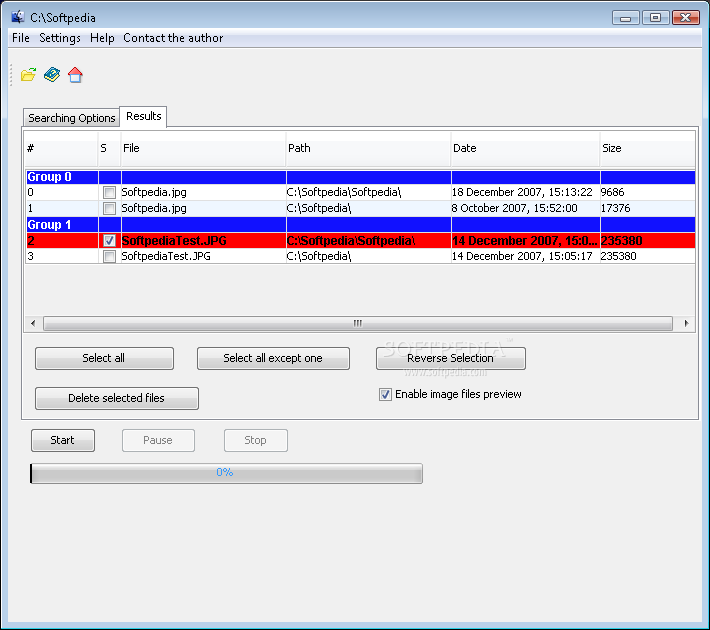Click Select all except one button
The width and height of the screenshot is (710, 630).
coord(273,358)
